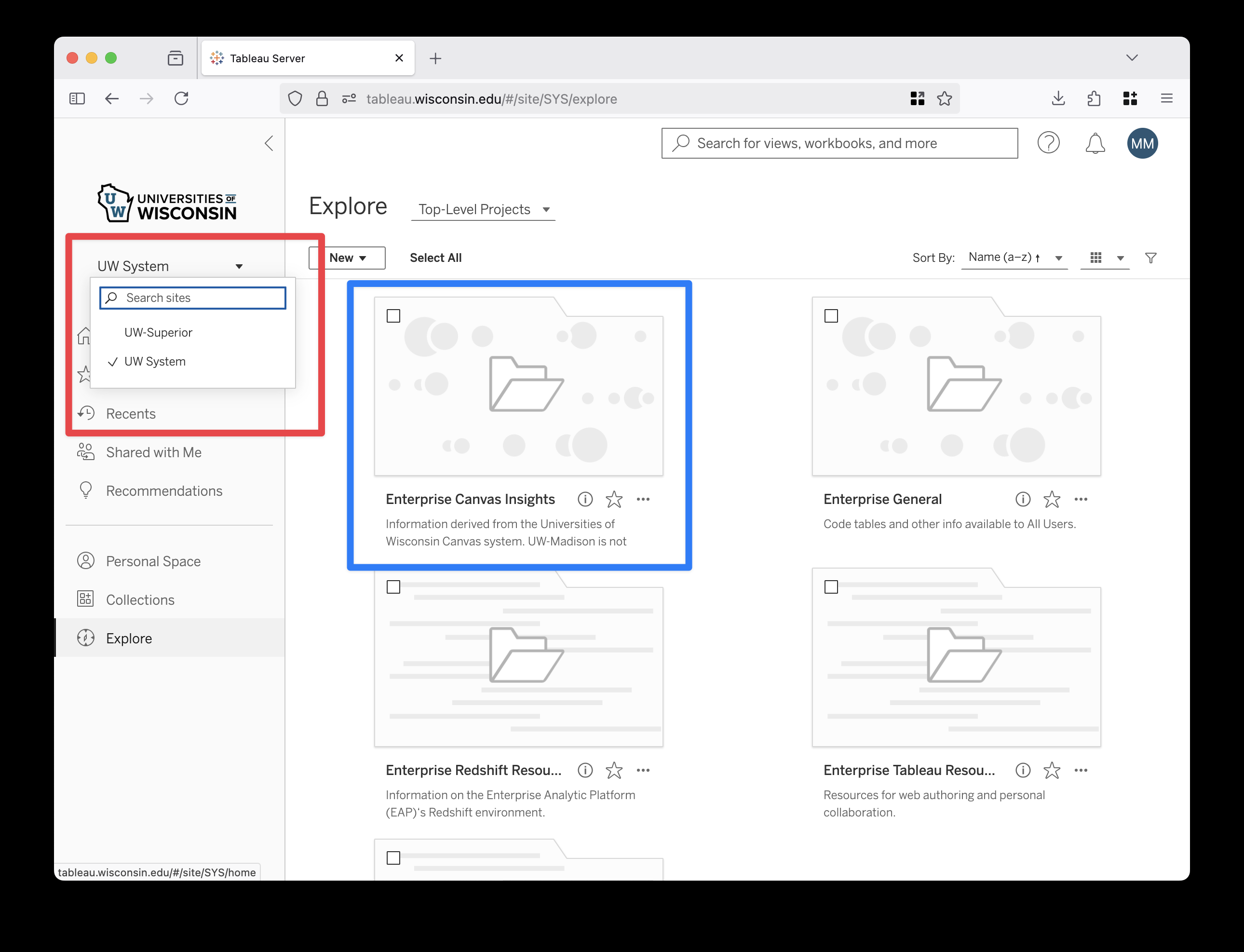Open Recommendations from the sidebar

point(164,491)
